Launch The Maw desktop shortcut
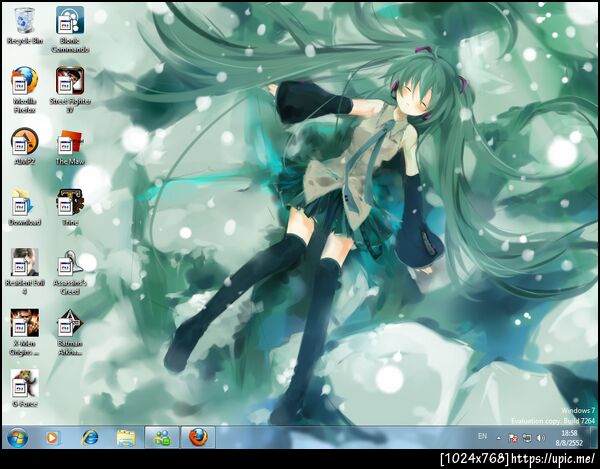Image resolution: width=600 pixels, height=469 pixels. point(70,147)
